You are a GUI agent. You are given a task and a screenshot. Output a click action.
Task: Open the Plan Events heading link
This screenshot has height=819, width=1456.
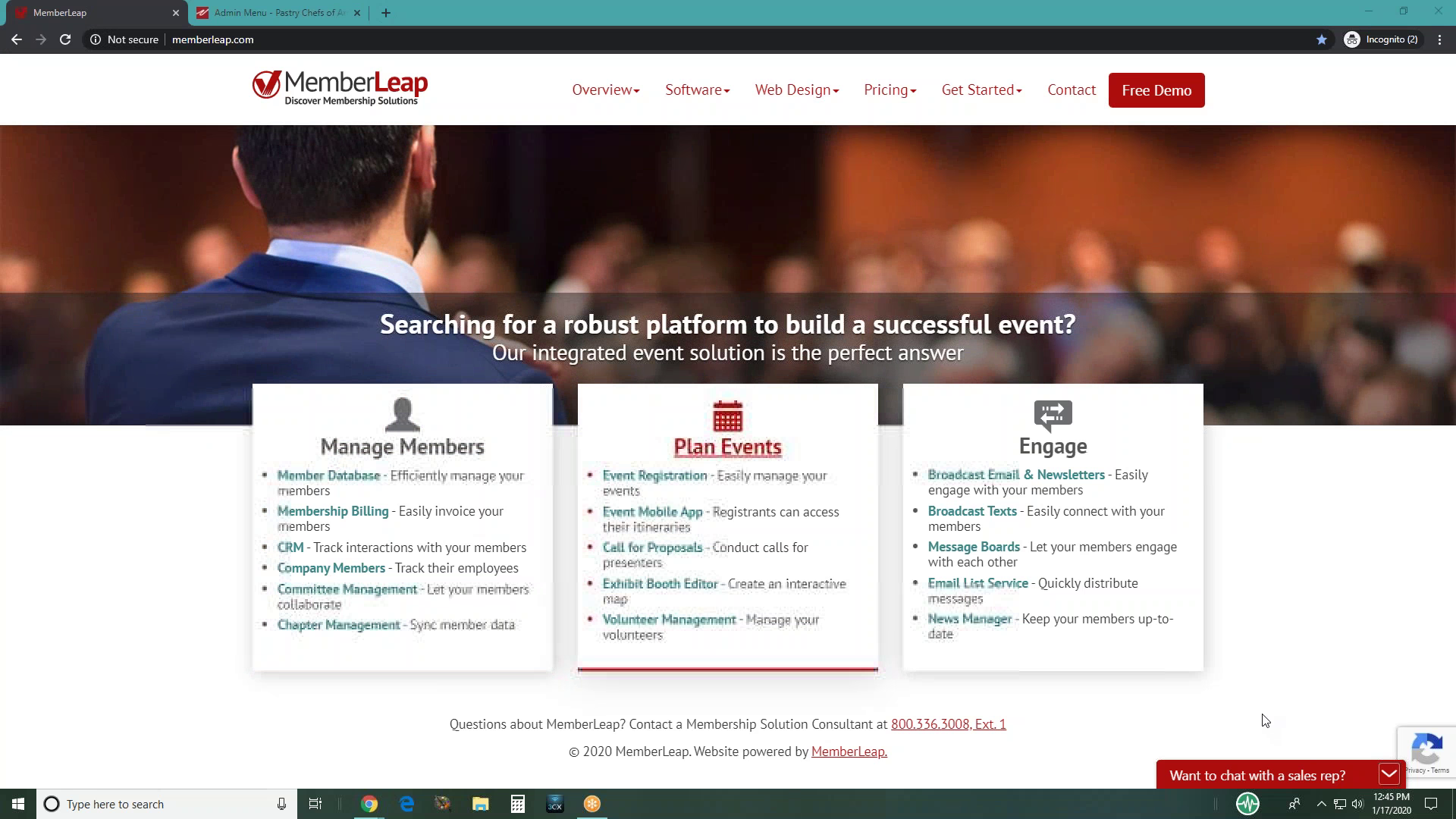tap(727, 447)
